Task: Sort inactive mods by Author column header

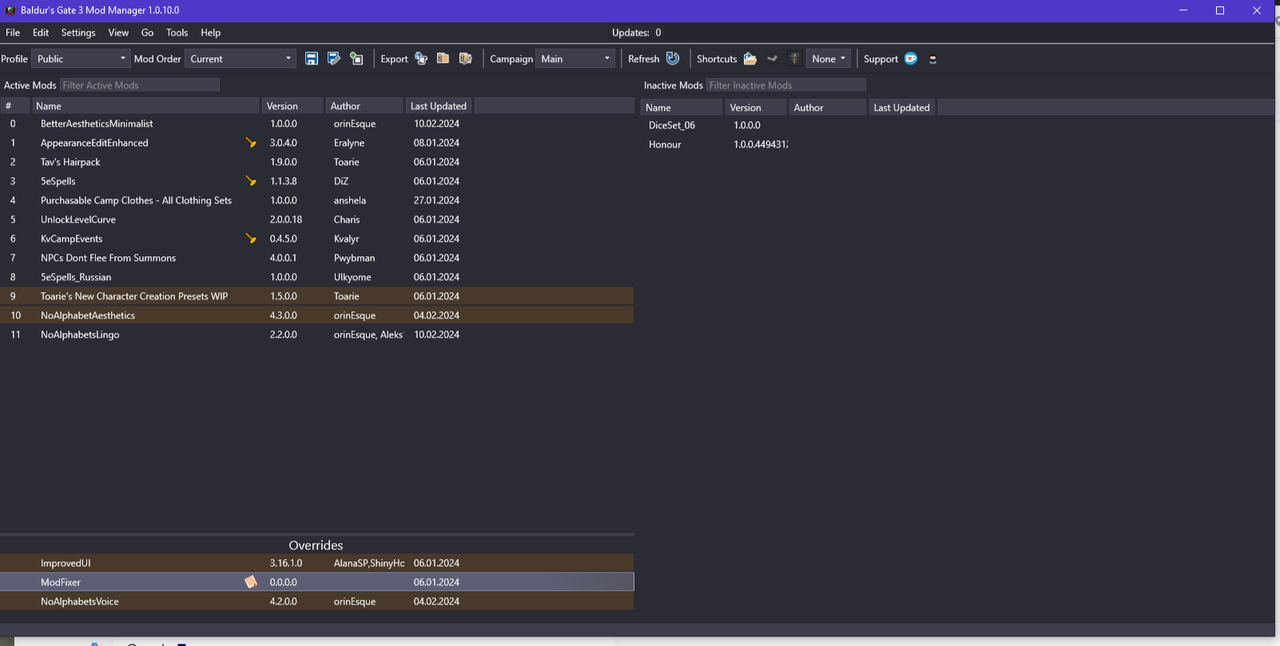Action: click(828, 108)
